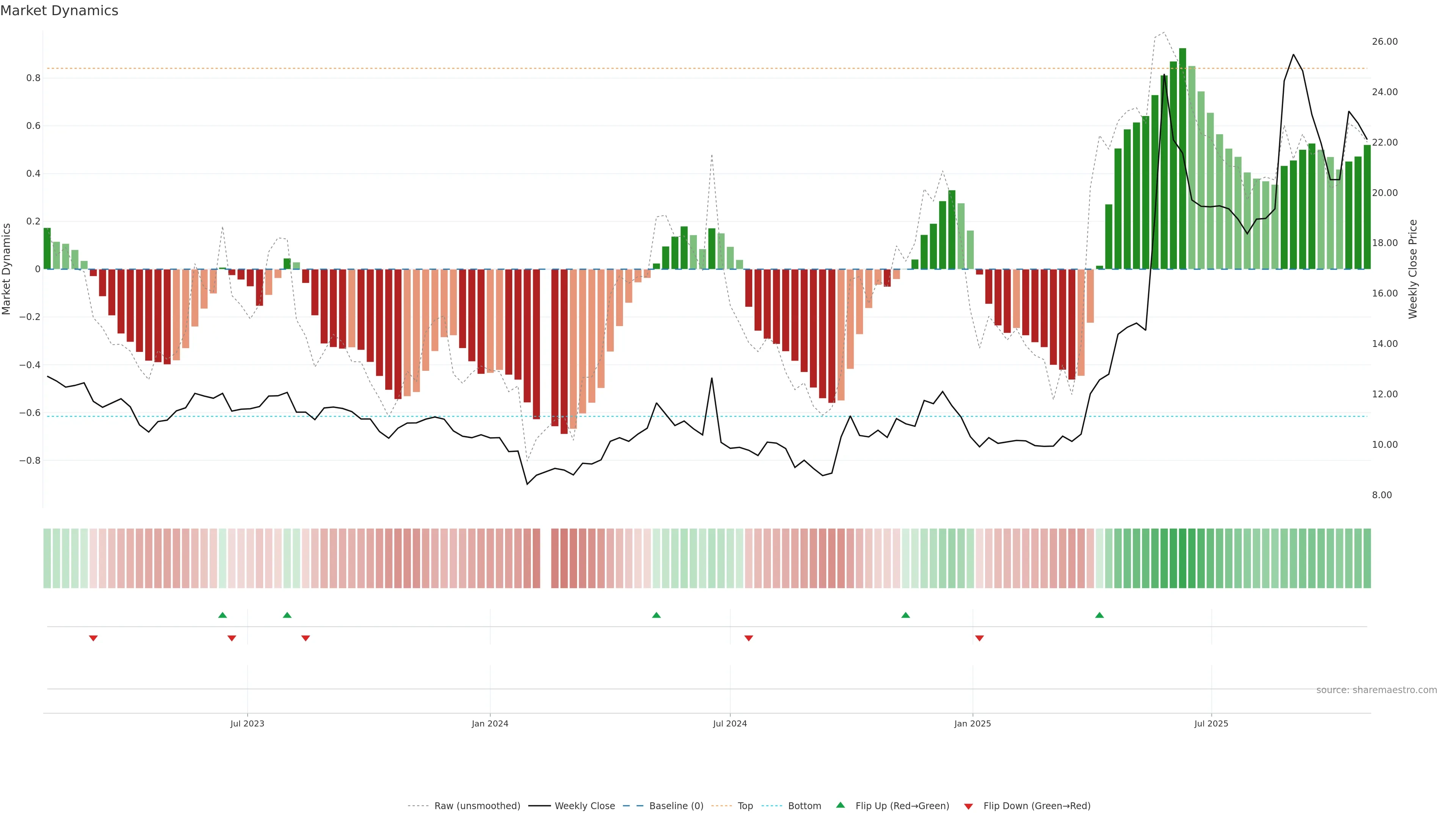The image size is (1456, 819).
Task: Click the Flip Up green triangle legend icon
Action: (x=840, y=805)
